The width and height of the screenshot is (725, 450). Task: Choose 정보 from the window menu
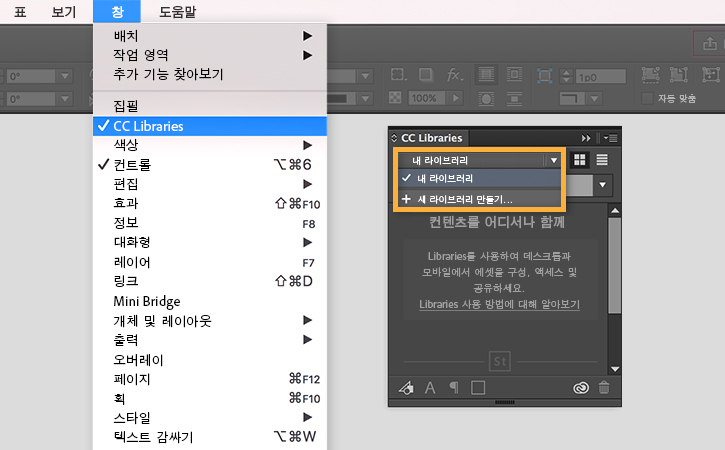(x=210, y=223)
